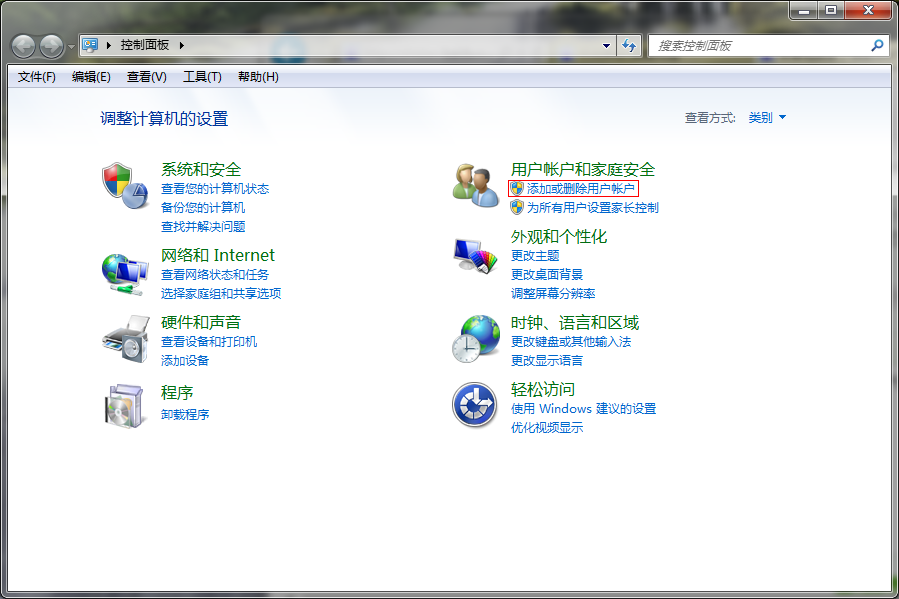The height and width of the screenshot is (599, 899).
Task: Click 更改键盘或其他输入法 link
Action: [571, 342]
